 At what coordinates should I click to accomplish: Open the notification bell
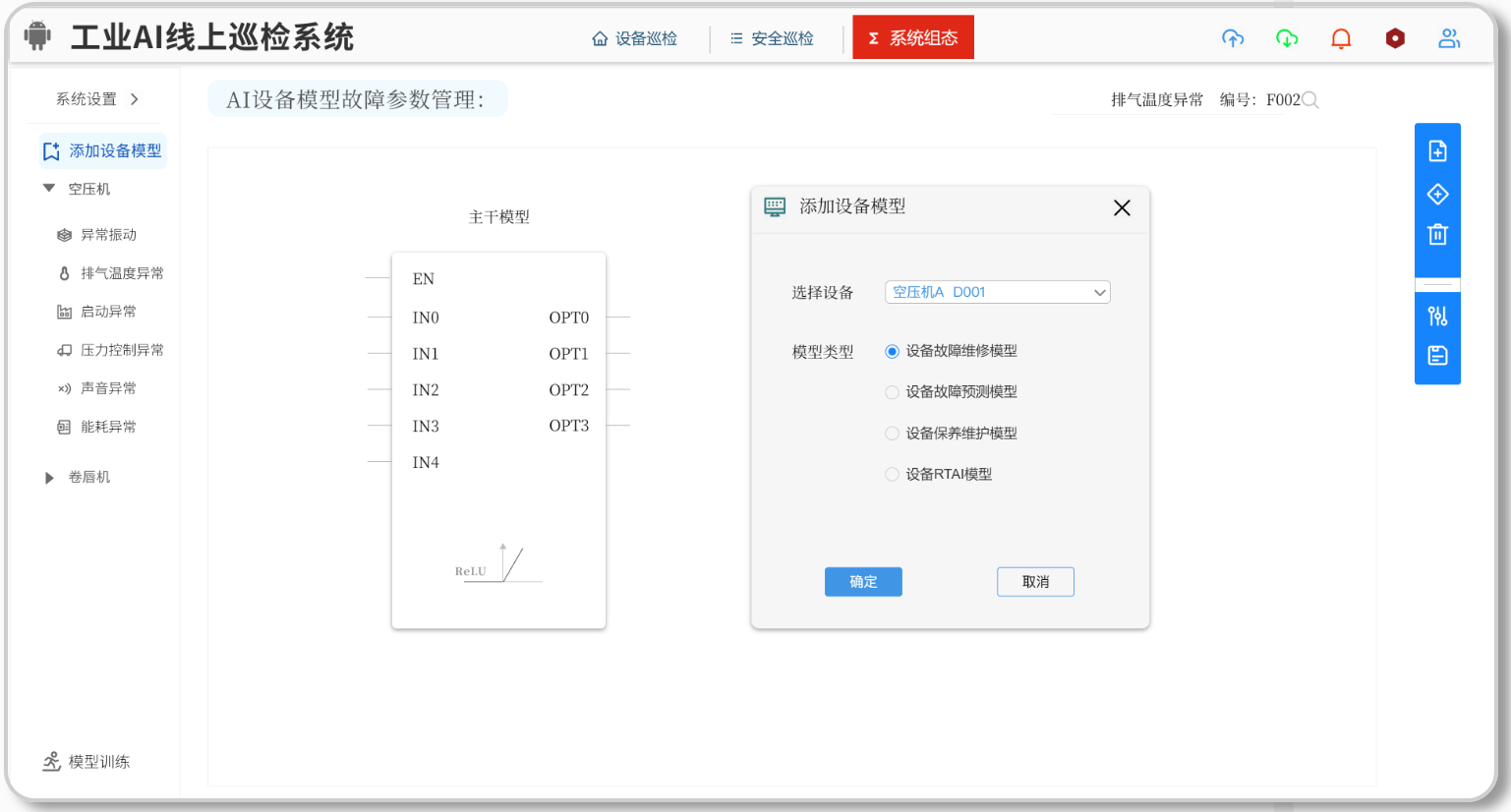coord(1341,38)
